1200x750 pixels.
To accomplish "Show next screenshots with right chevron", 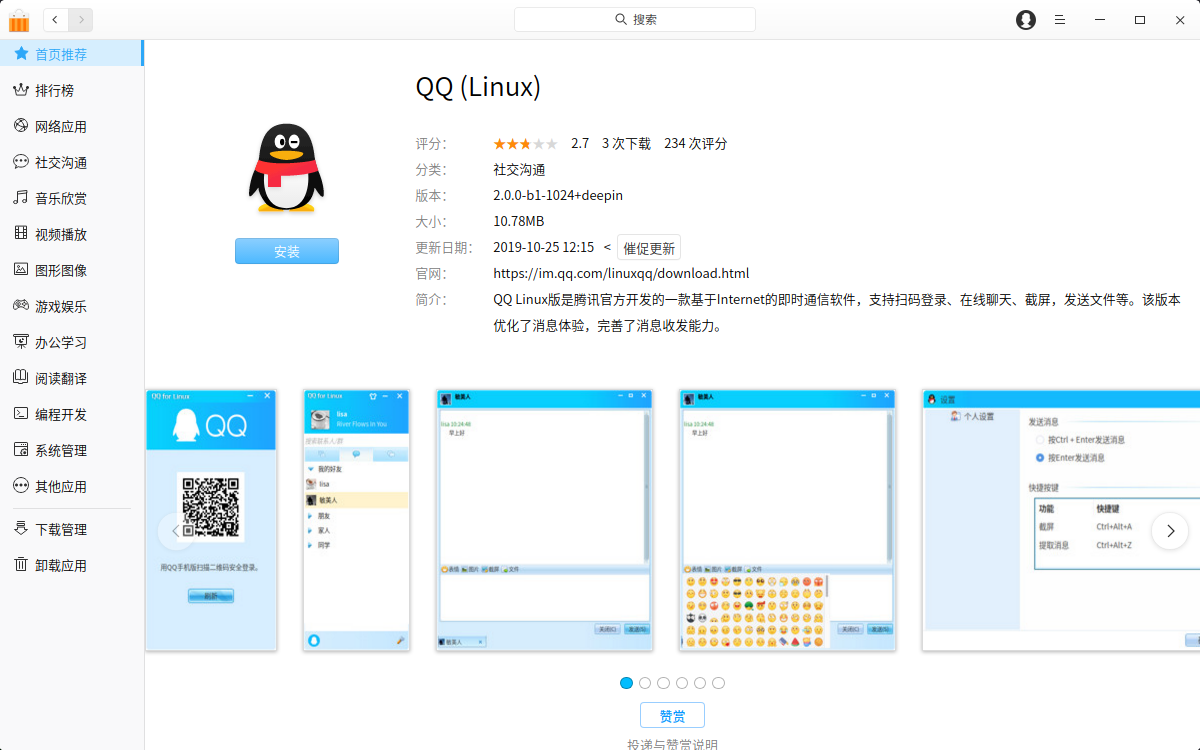I will tap(1170, 531).
